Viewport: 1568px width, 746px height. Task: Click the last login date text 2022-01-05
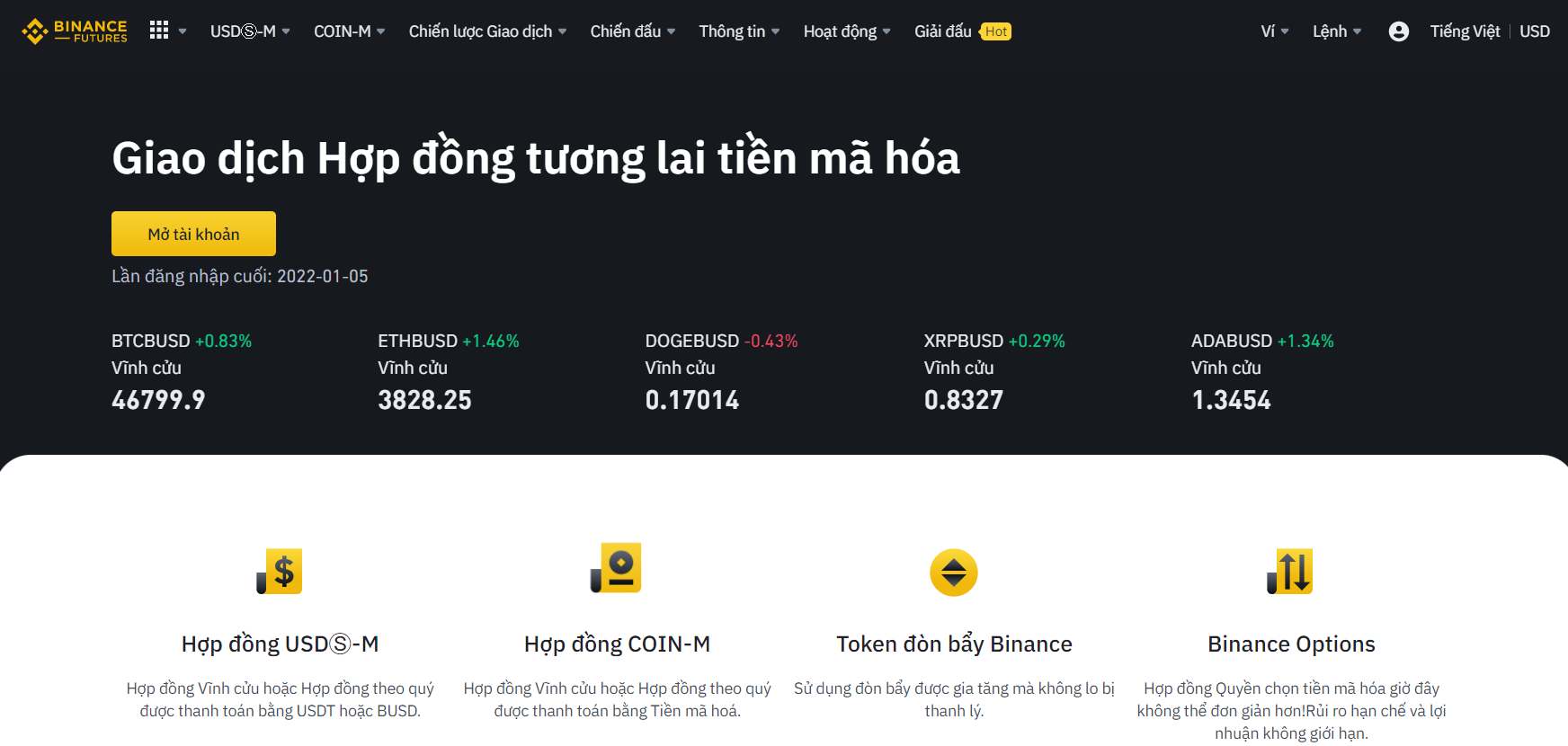(x=323, y=277)
